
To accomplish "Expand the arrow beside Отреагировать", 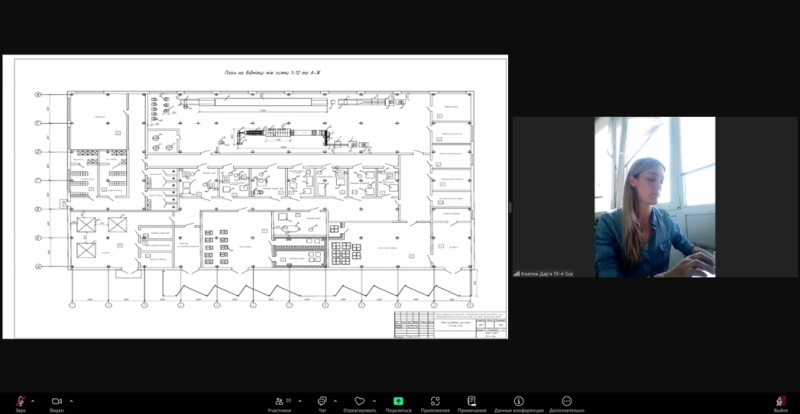I will tap(374, 401).
